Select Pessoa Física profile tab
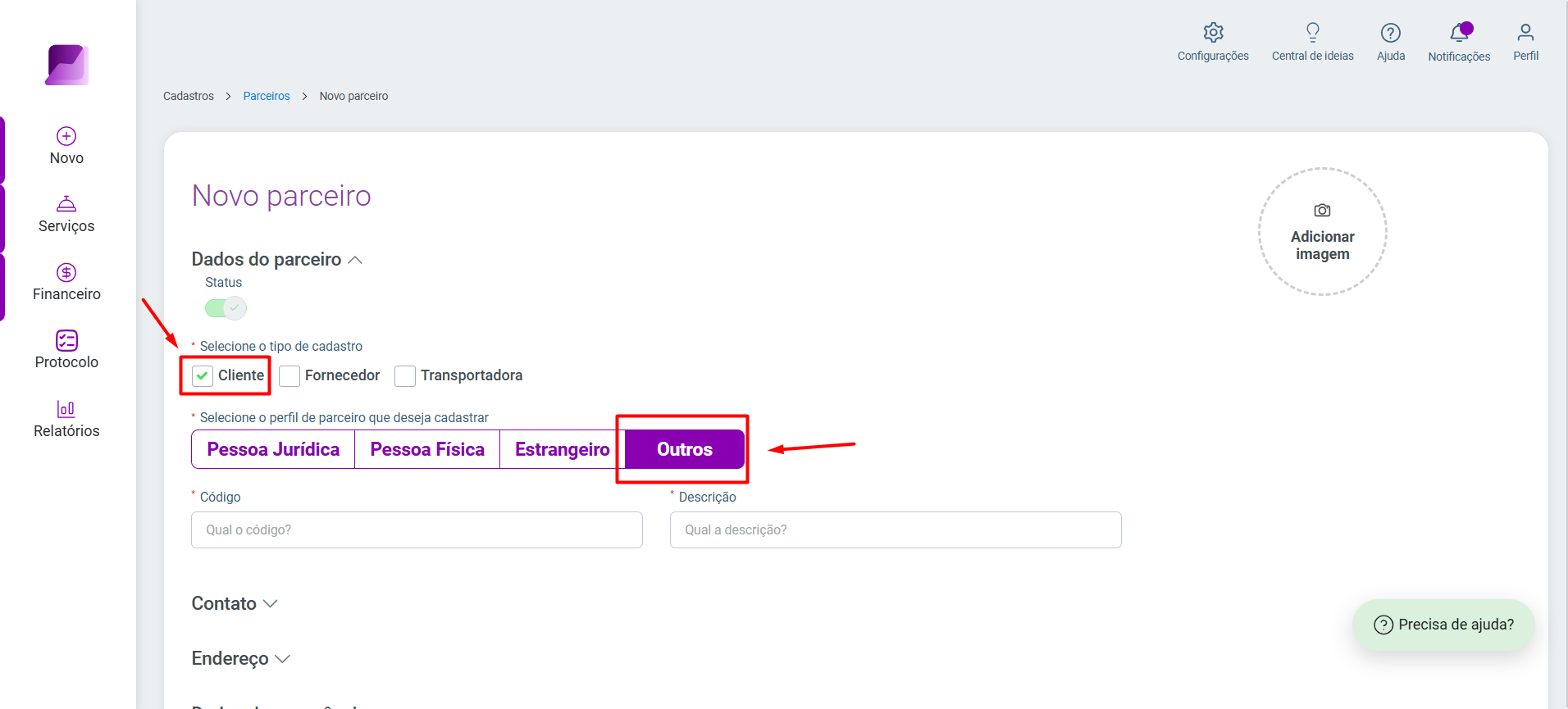 [427, 449]
